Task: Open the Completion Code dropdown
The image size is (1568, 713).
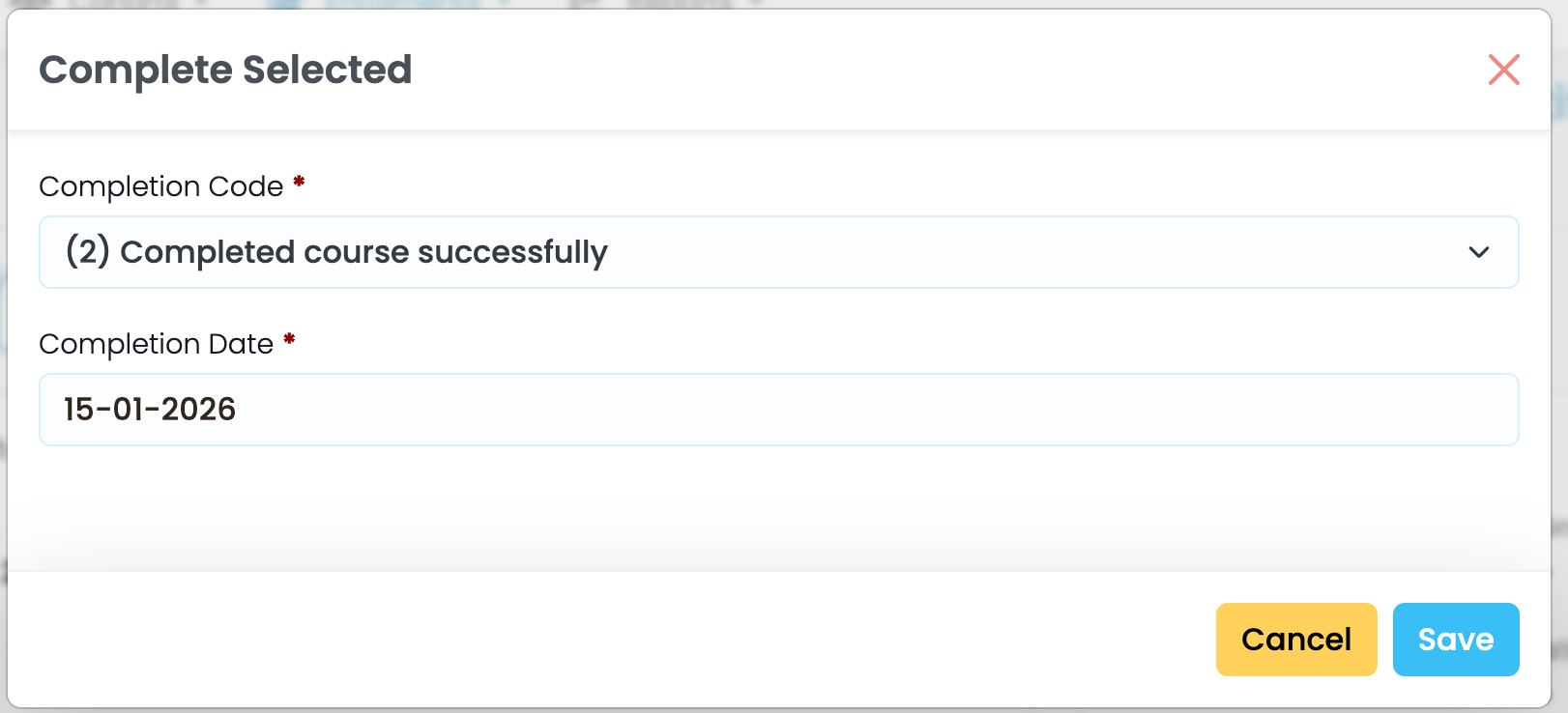Action: pyautogui.click(x=778, y=252)
